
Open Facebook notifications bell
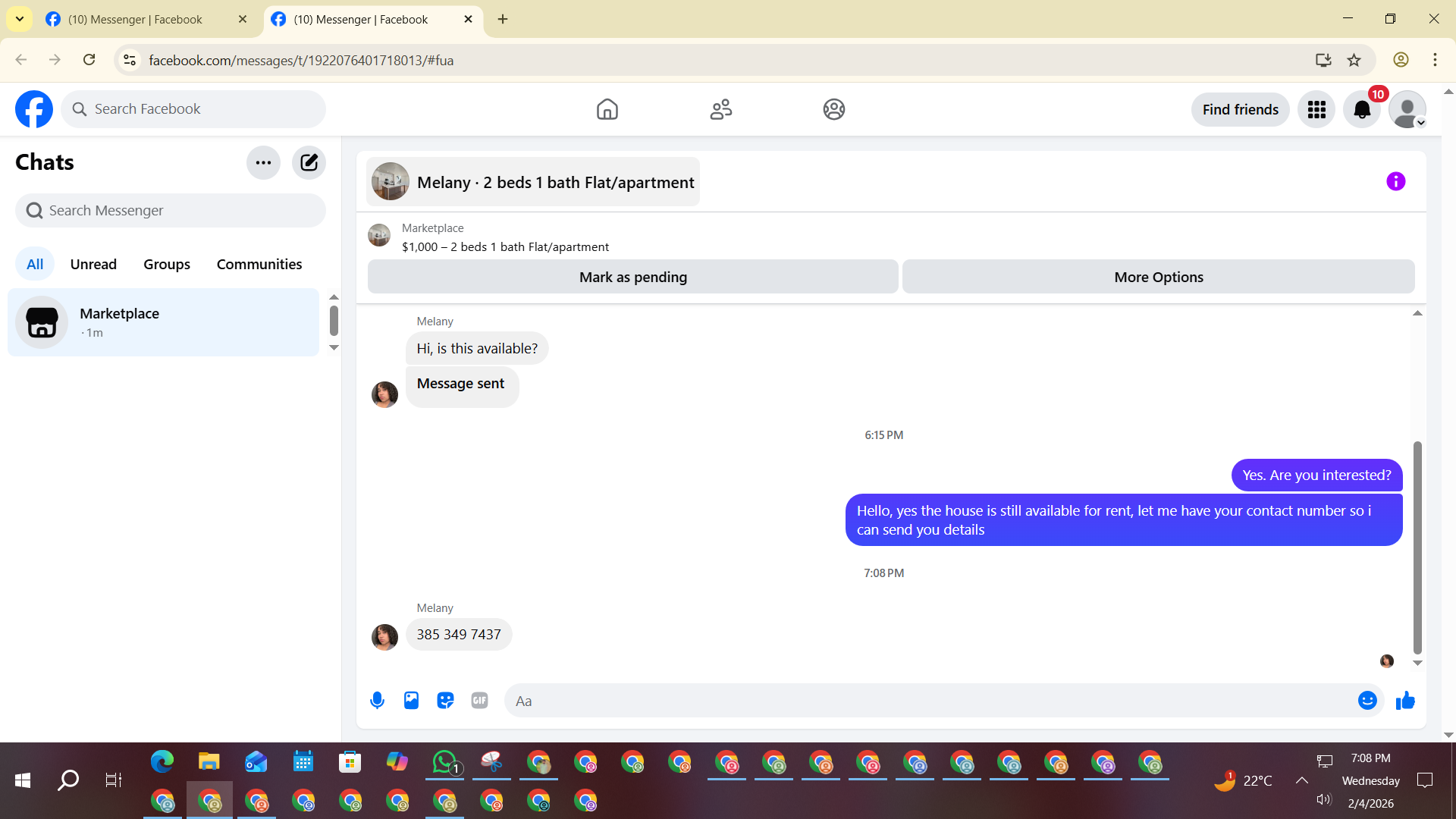[1362, 110]
